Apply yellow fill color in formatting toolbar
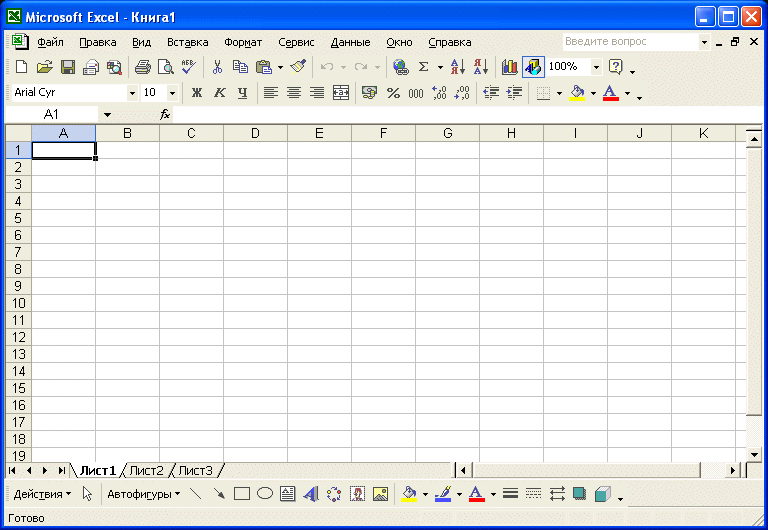The width and height of the screenshot is (768, 530). [577, 93]
